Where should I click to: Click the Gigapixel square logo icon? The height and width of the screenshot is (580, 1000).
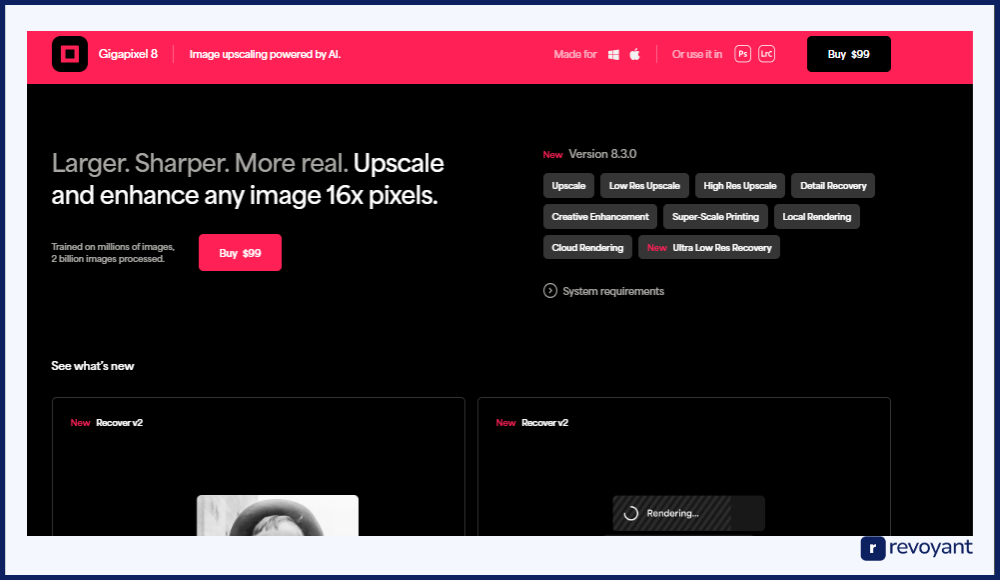70,54
